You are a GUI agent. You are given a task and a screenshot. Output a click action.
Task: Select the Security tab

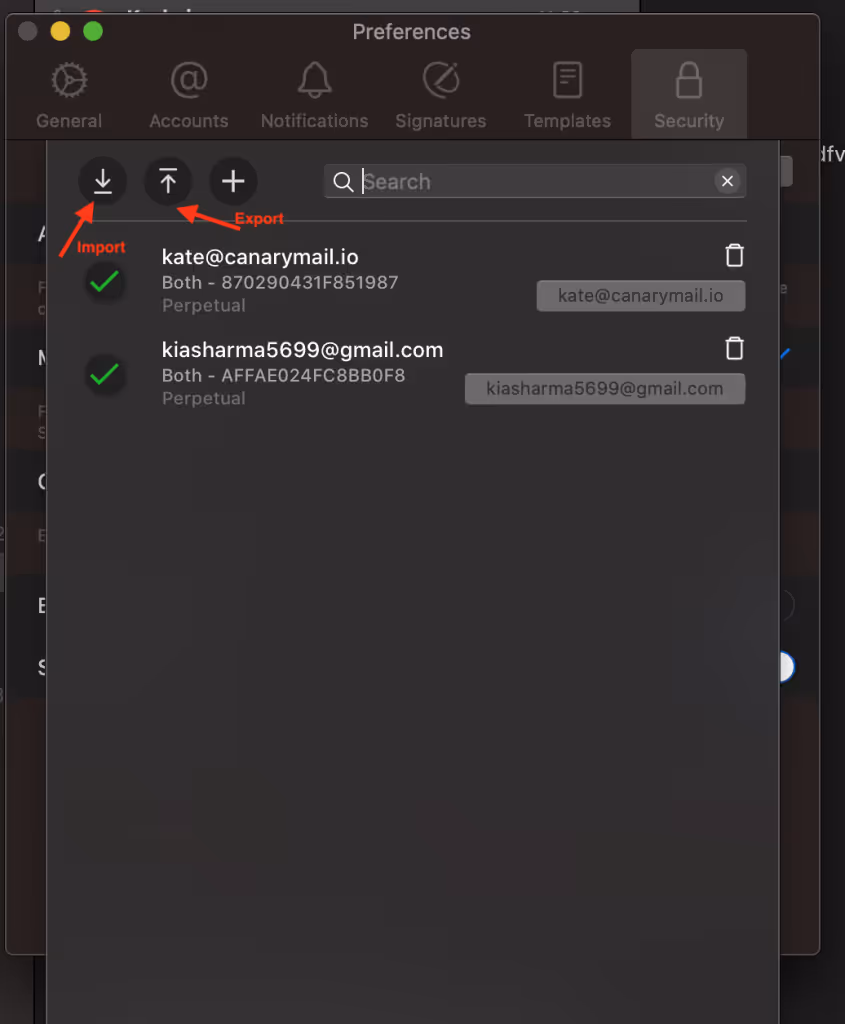coord(689,95)
